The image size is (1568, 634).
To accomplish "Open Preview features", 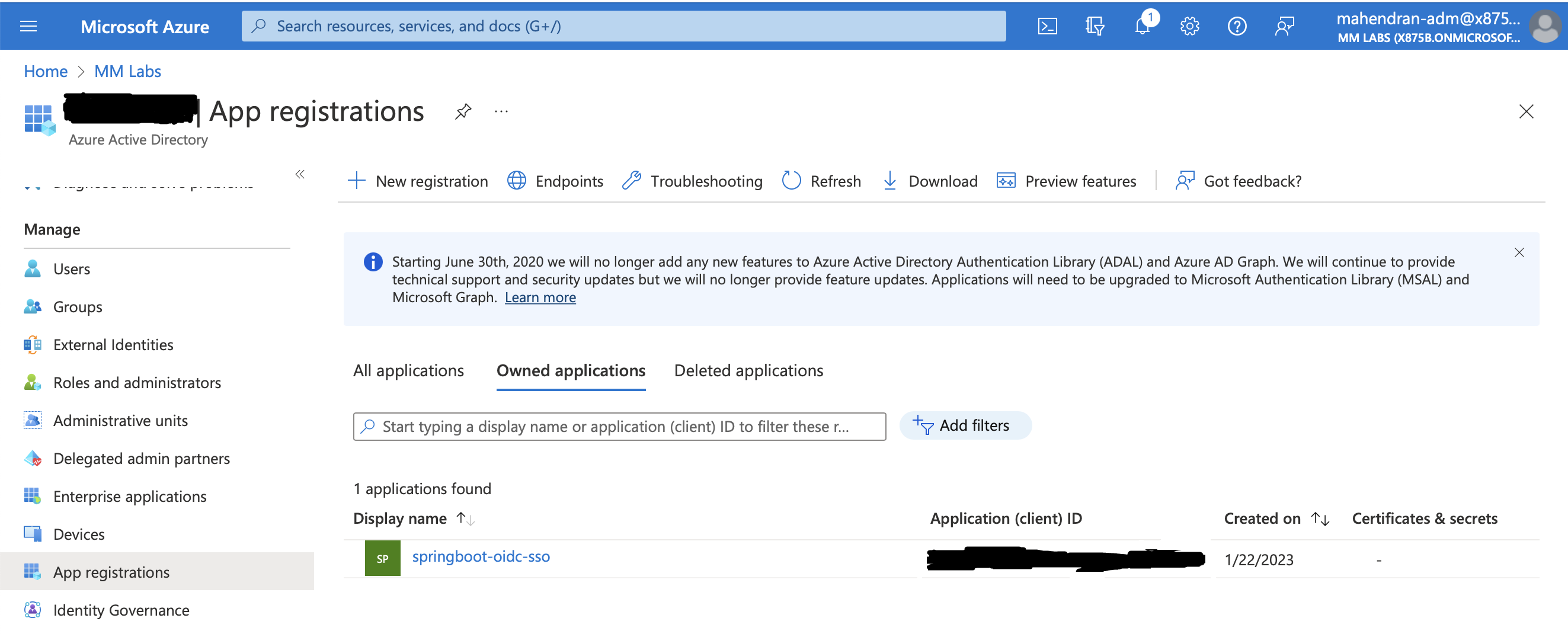I will coord(1067,181).
